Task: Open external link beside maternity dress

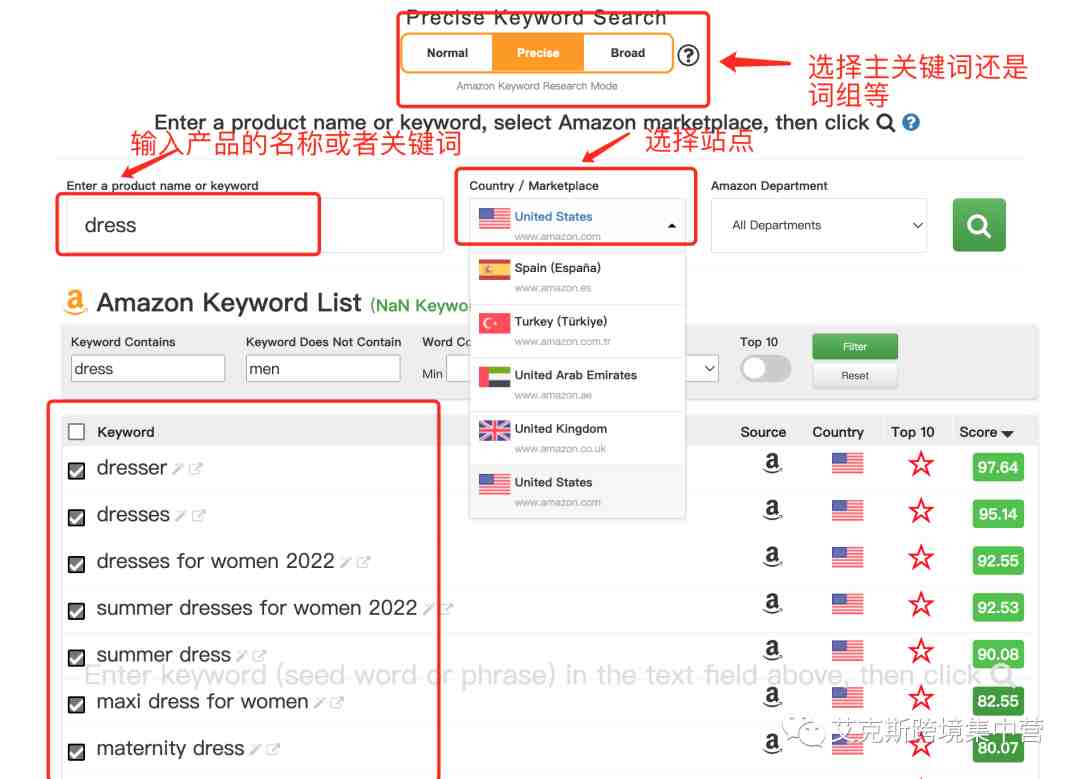Action: coord(273,749)
